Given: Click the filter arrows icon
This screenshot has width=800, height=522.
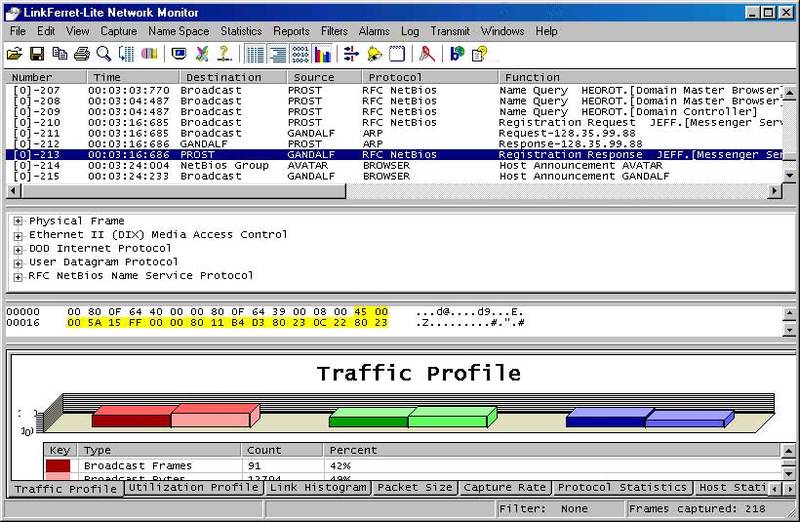Looking at the screenshot, I should tap(351, 54).
